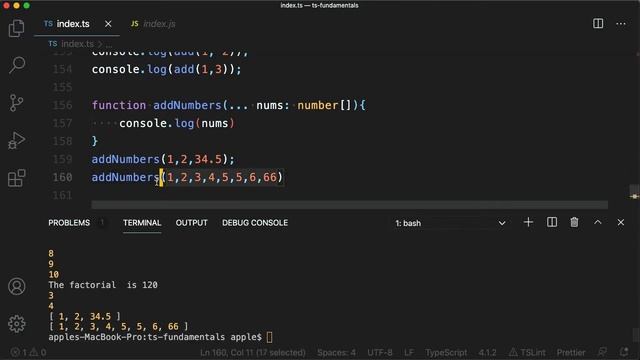Screen dimensions: 640x360
Task: Open Source Control view
Action: tap(17, 102)
